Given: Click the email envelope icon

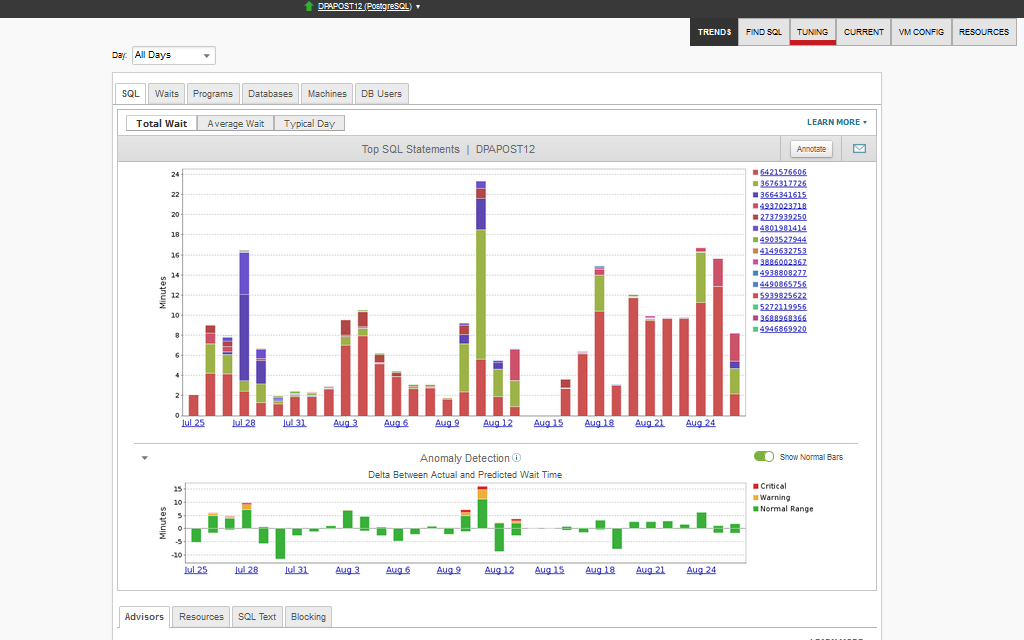Looking at the screenshot, I should [859, 149].
